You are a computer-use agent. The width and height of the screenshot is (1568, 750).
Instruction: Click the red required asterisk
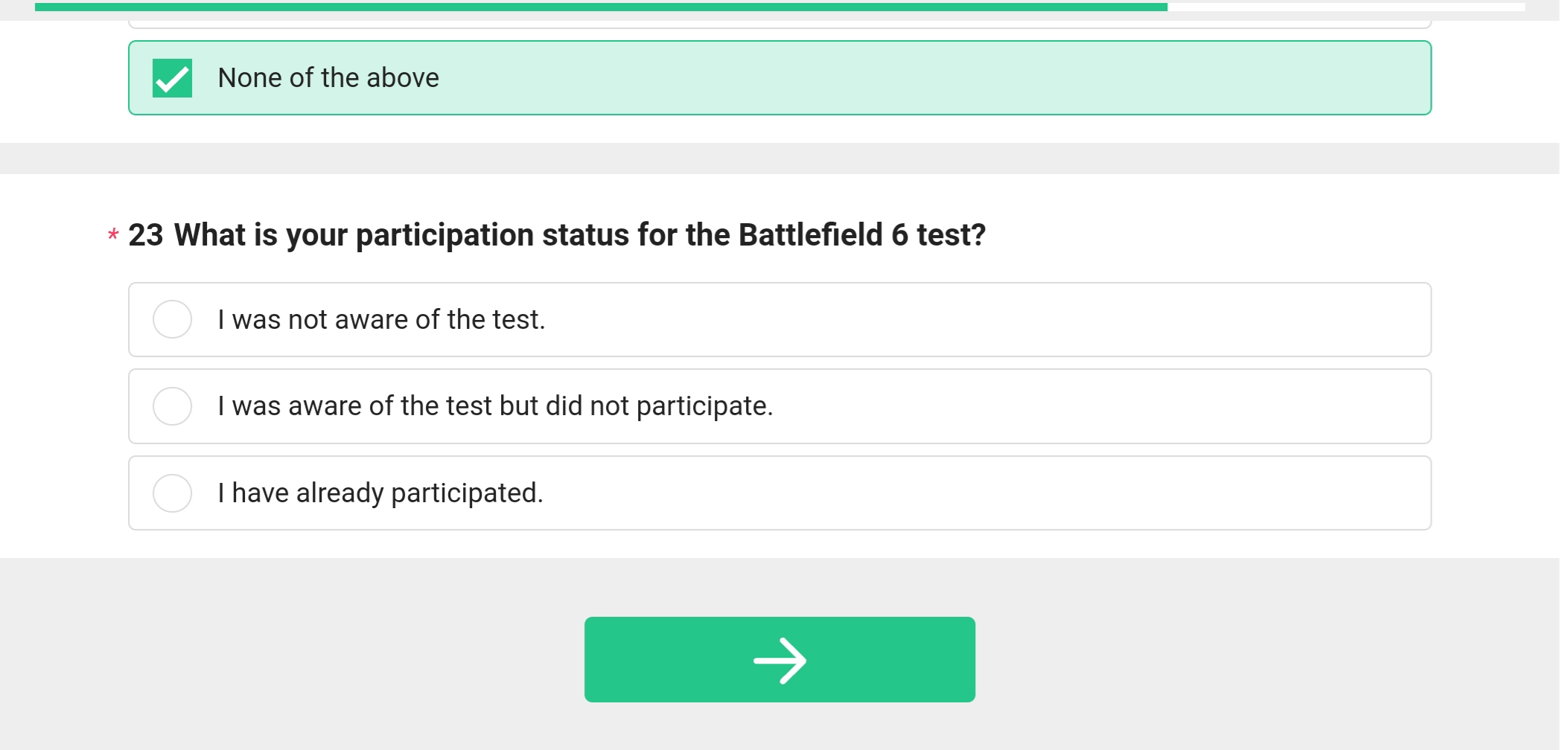point(113,236)
